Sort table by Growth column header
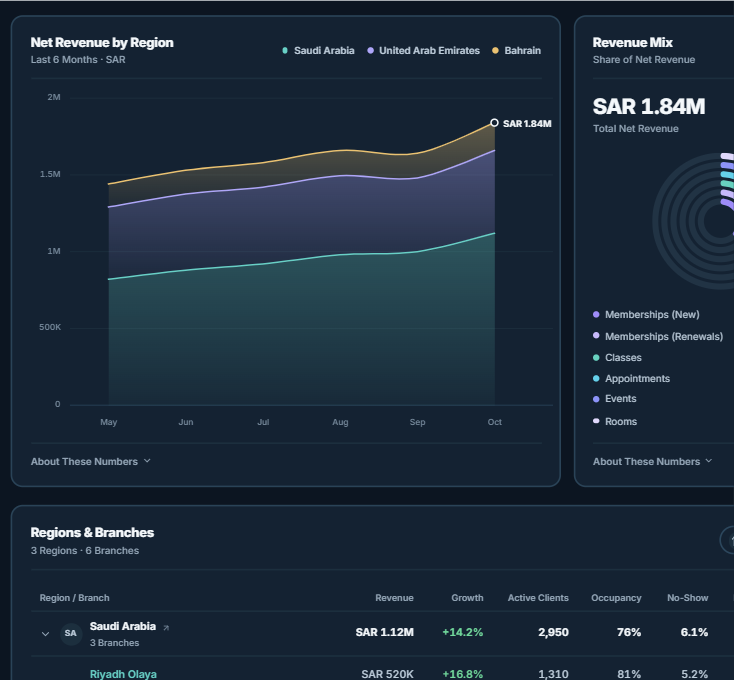 [467, 598]
